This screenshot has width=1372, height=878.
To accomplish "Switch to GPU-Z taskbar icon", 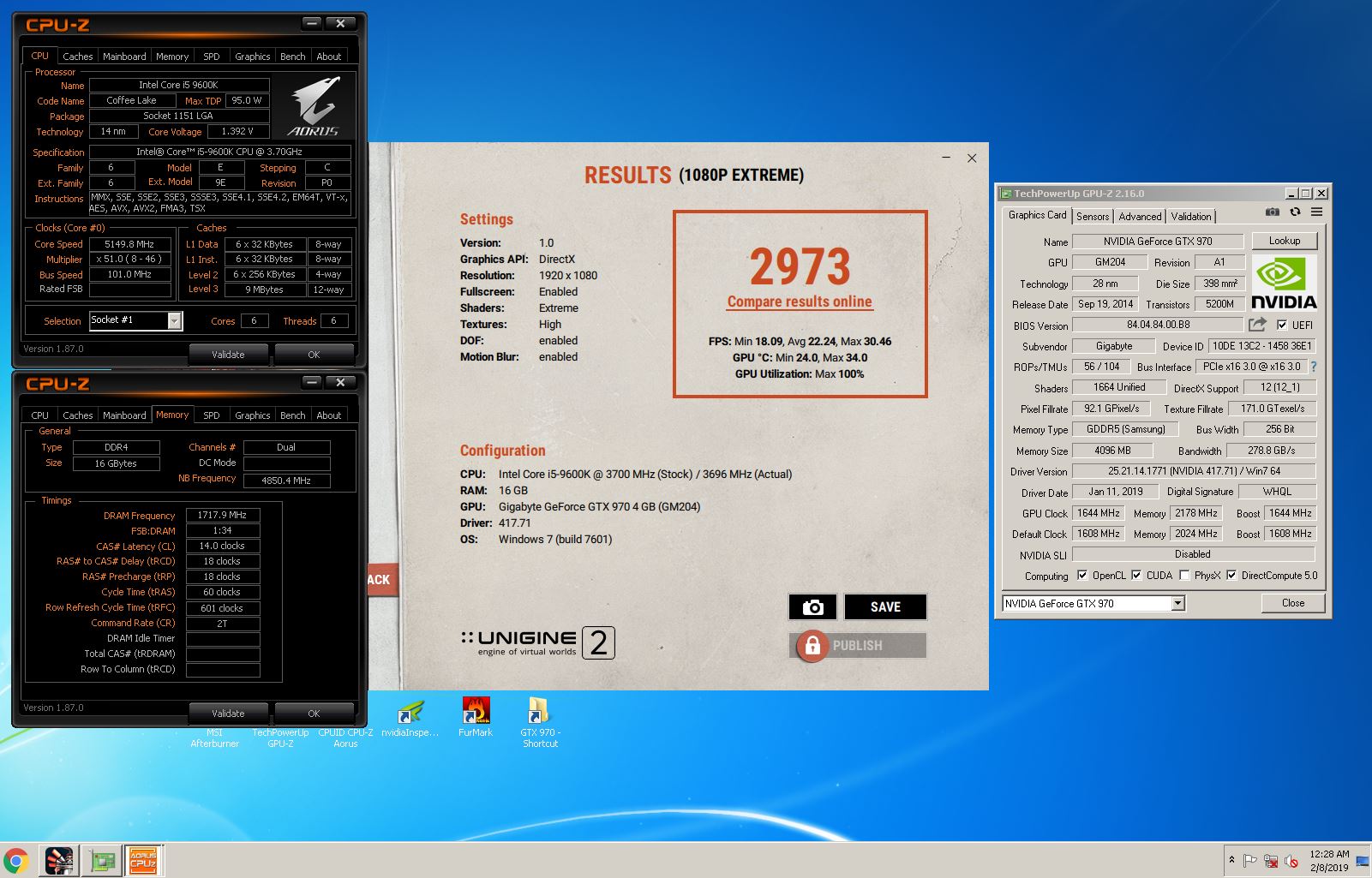I will [x=102, y=860].
